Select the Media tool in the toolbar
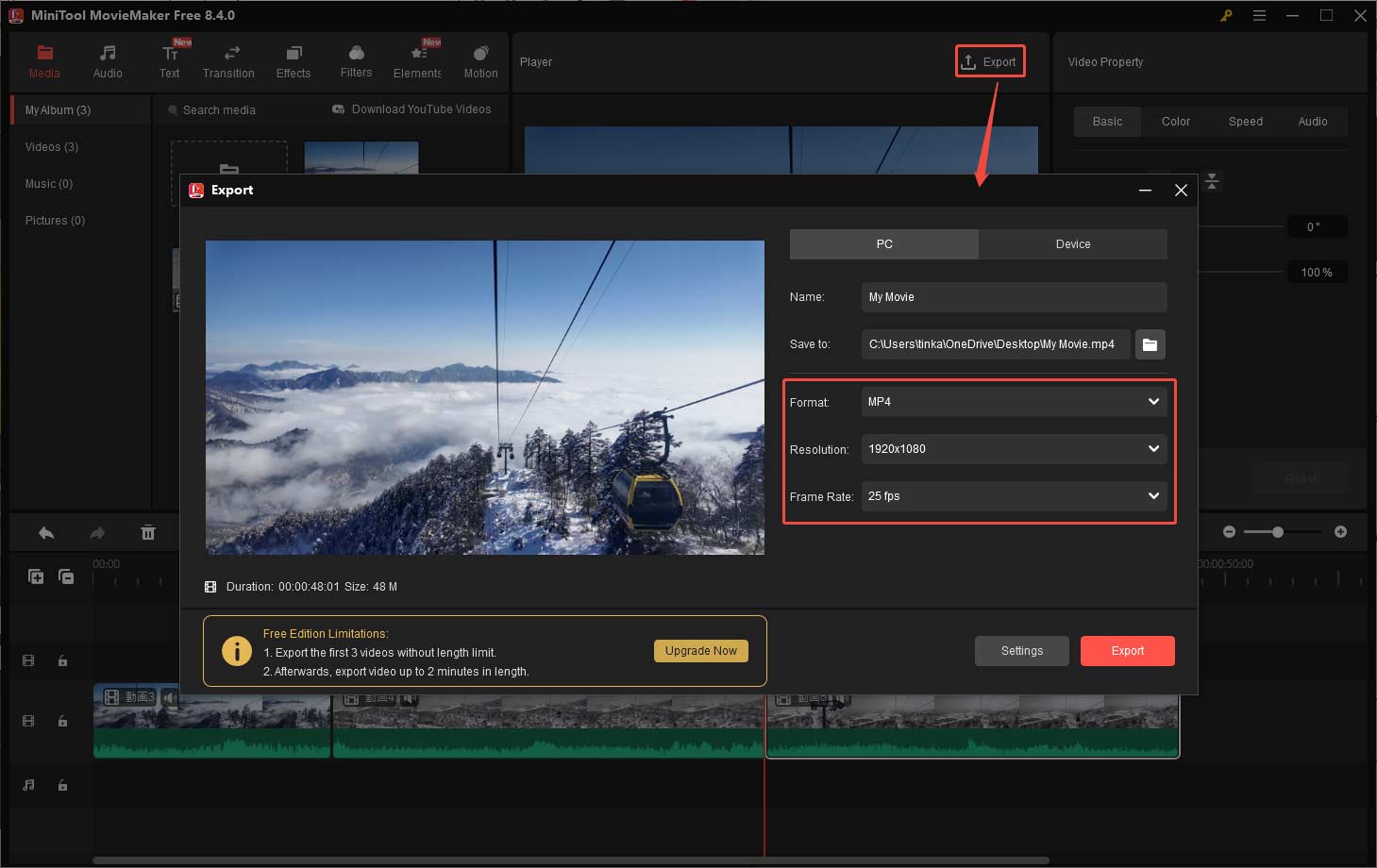 click(x=44, y=61)
